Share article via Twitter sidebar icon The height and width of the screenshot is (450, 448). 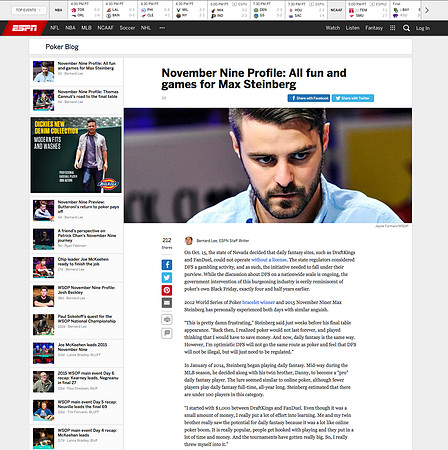pos(167,278)
